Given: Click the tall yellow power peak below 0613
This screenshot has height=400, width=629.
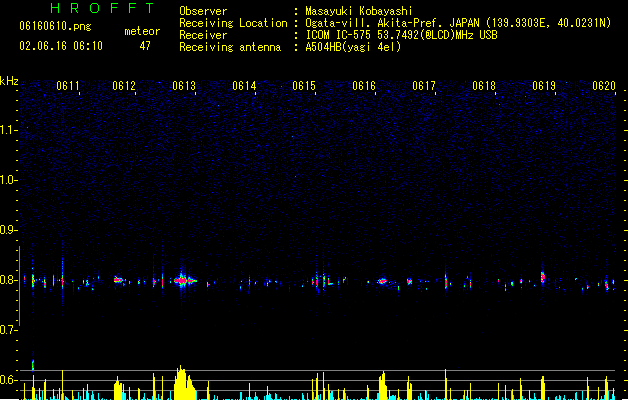Looking at the screenshot, I should tap(183, 382).
